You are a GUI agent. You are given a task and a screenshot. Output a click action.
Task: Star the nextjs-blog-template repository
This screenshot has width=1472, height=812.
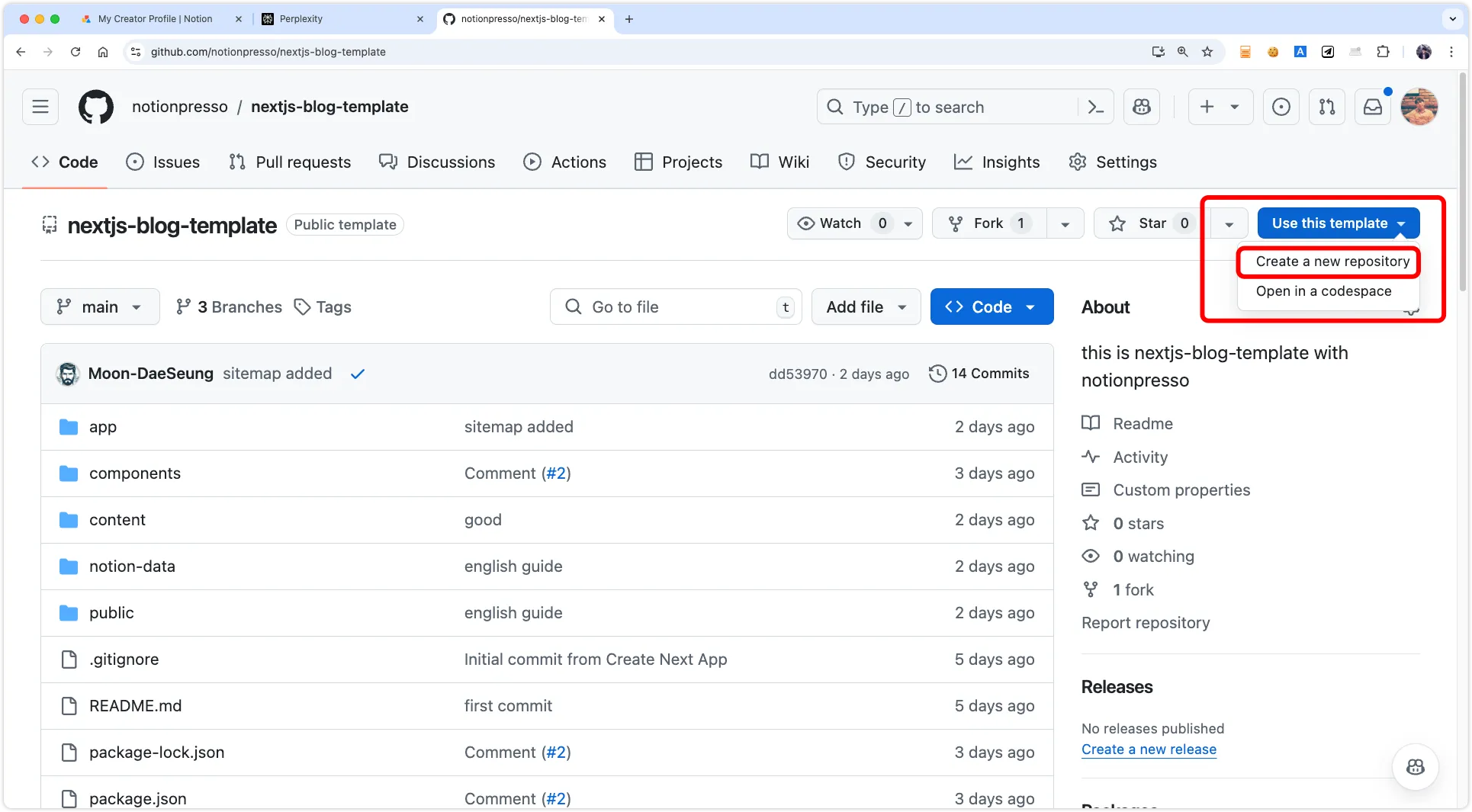[x=1141, y=223]
